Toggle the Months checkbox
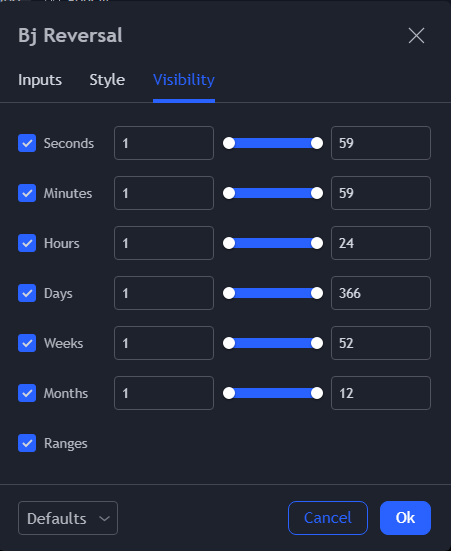This screenshot has height=551, width=451. [27, 393]
